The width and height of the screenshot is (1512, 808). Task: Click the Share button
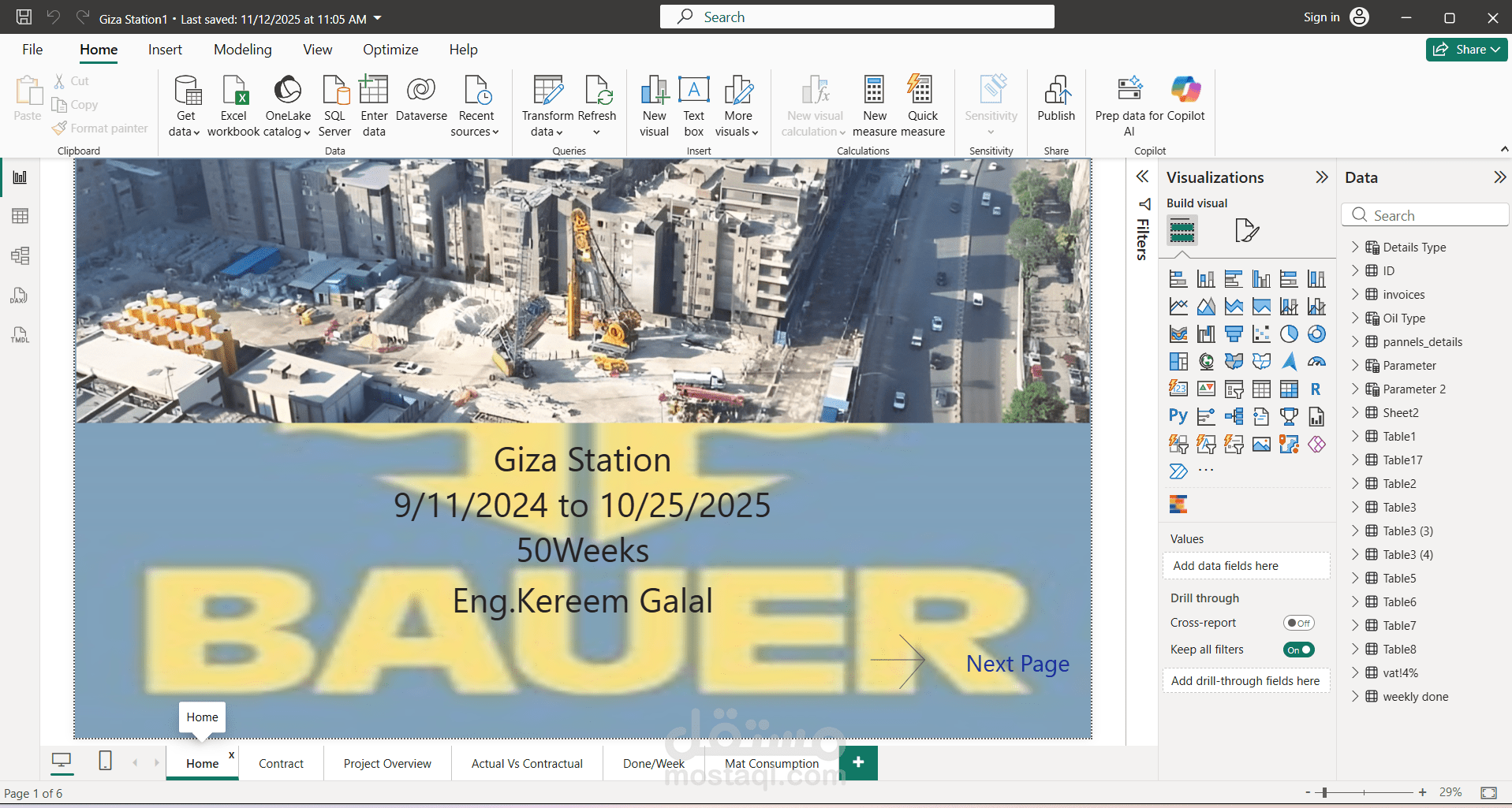pyautogui.click(x=1466, y=50)
